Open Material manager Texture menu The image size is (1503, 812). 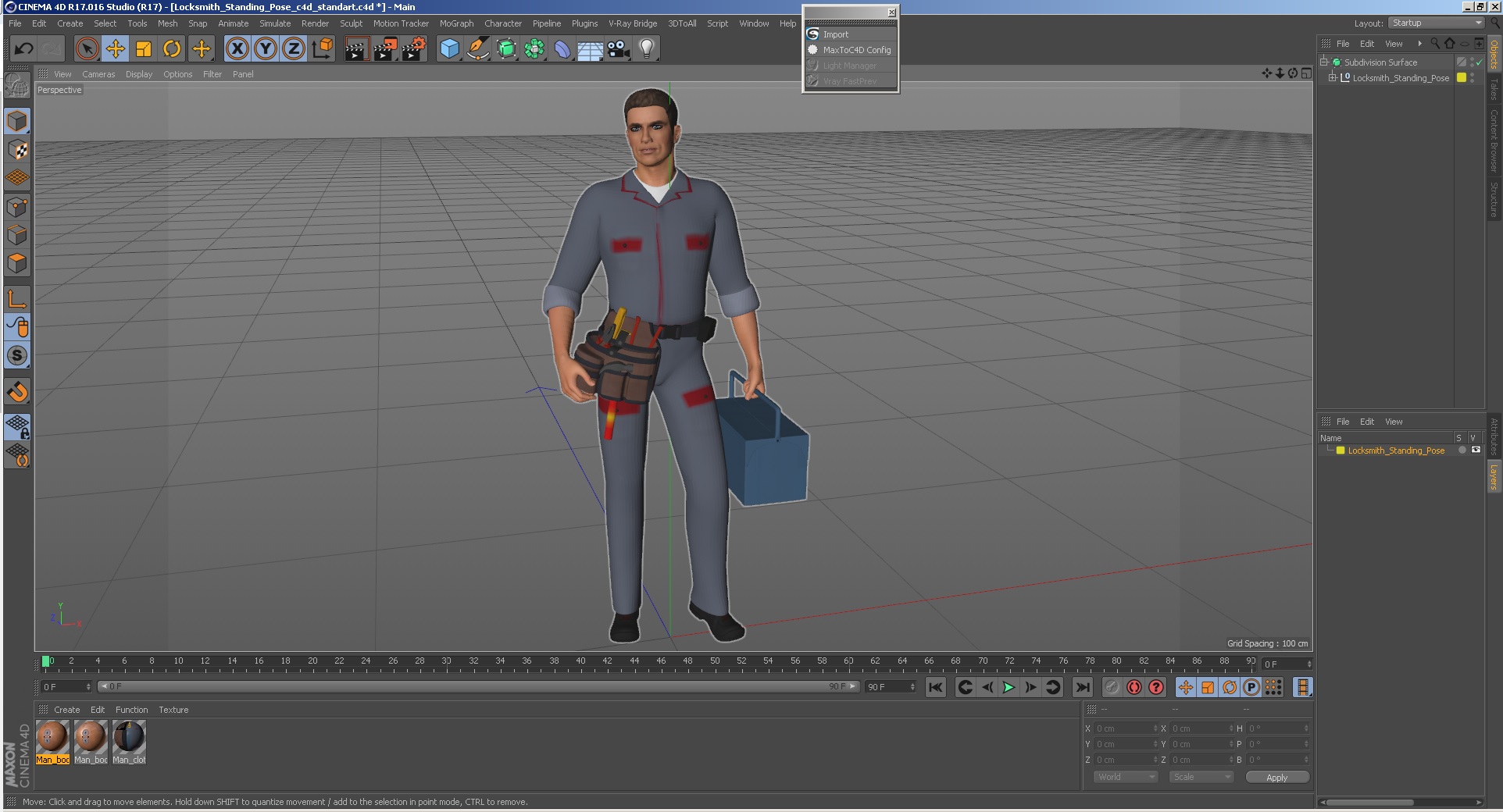tap(173, 710)
